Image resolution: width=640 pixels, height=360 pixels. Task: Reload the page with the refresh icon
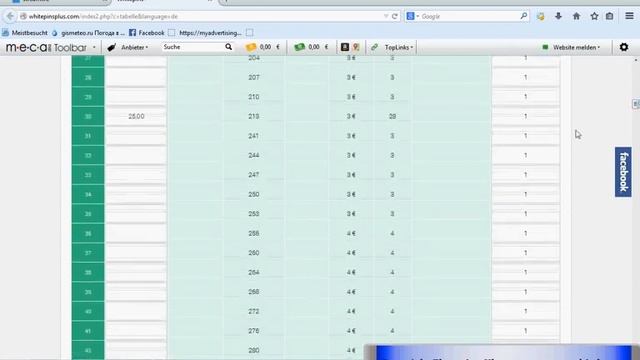click(394, 16)
